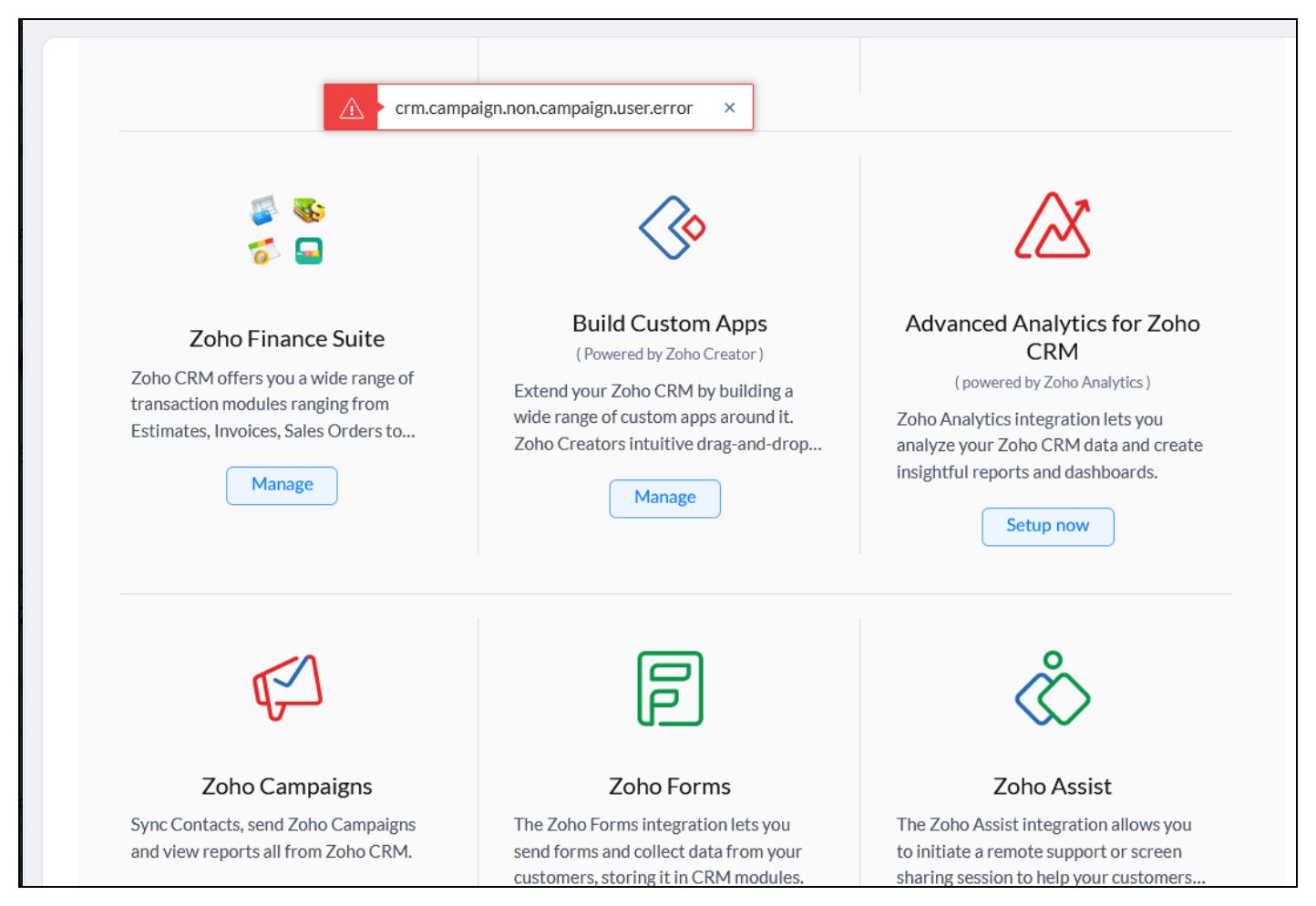Click Manage under Build Custom Apps

(x=664, y=498)
